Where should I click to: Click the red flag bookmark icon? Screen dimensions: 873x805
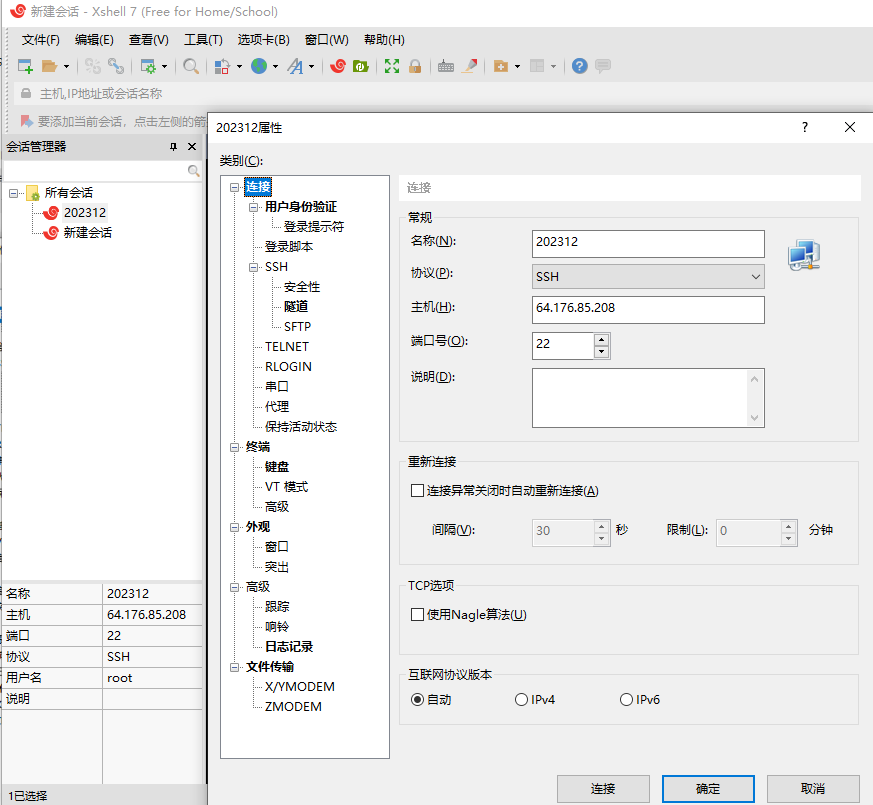(x=26, y=121)
